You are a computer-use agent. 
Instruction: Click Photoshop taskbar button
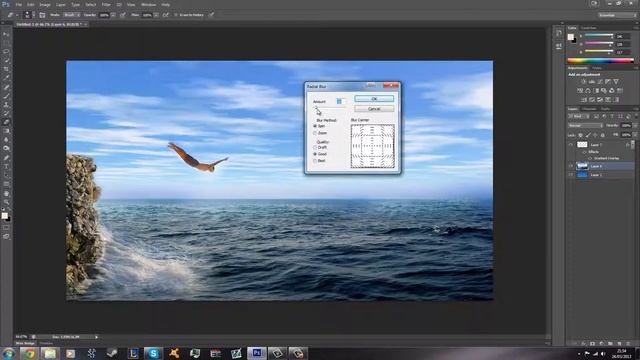[x=256, y=353]
